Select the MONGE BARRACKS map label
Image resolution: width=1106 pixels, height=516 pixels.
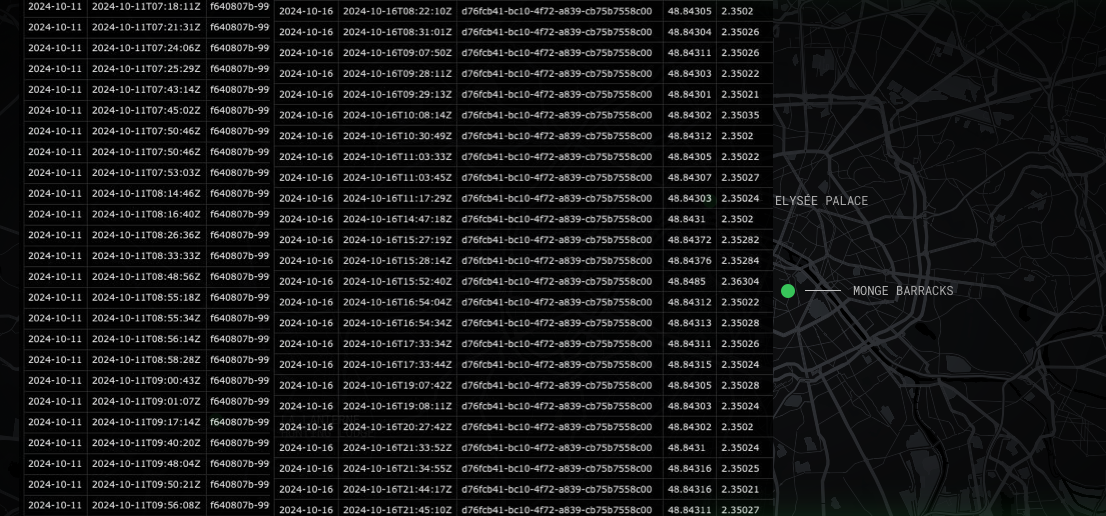[x=903, y=291]
